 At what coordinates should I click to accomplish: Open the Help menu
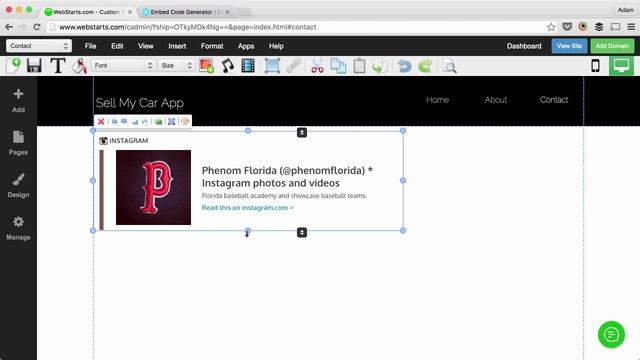(x=276, y=46)
